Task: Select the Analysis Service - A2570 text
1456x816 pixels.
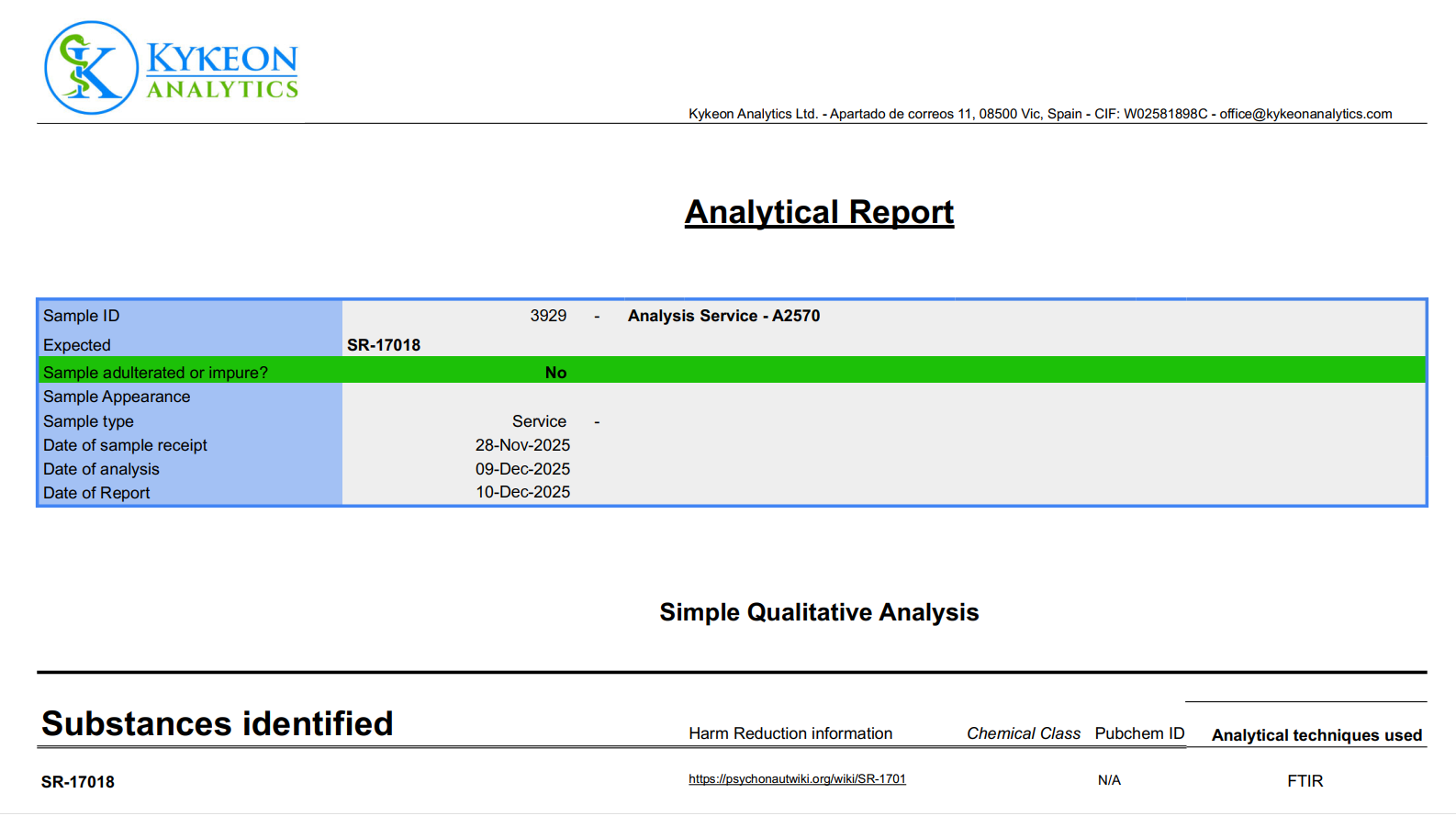Action: coord(723,316)
